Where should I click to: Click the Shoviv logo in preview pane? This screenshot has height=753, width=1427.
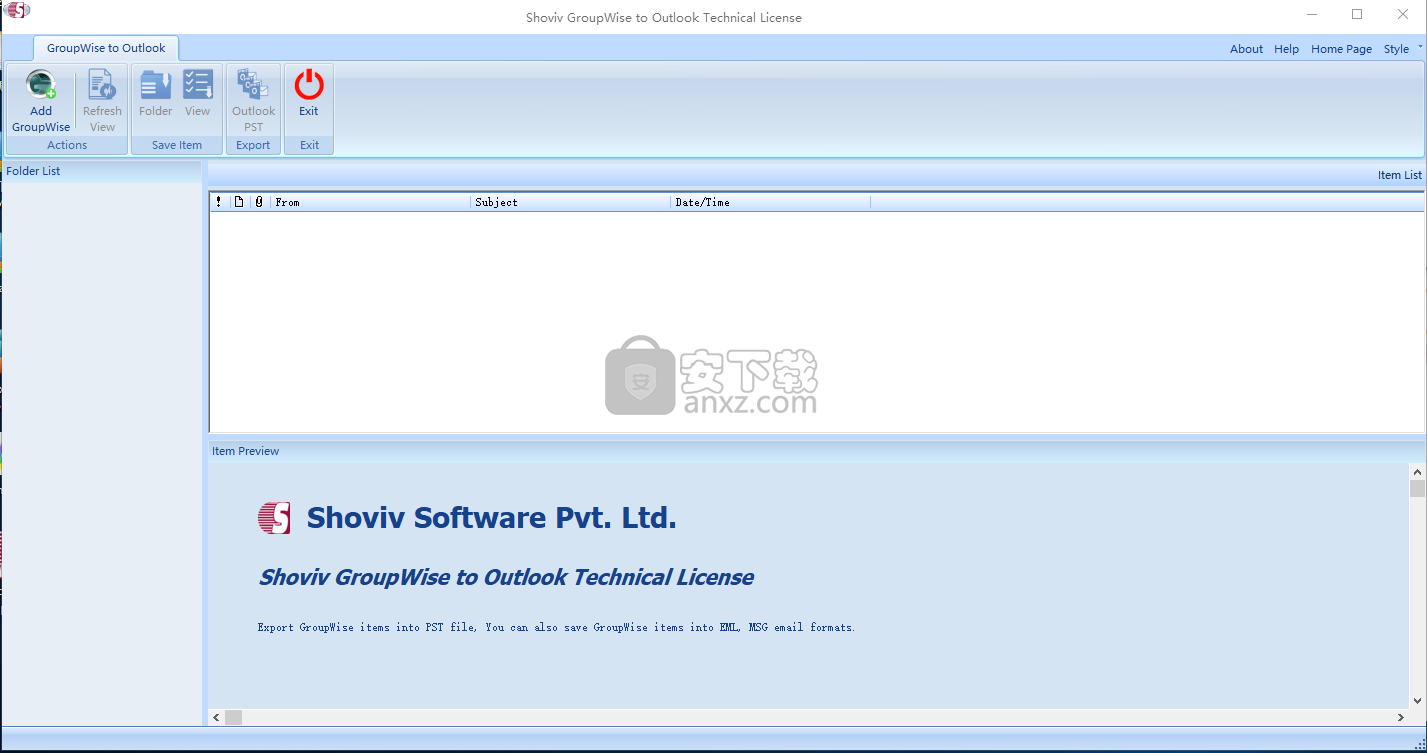pyautogui.click(x=274, y=517)
